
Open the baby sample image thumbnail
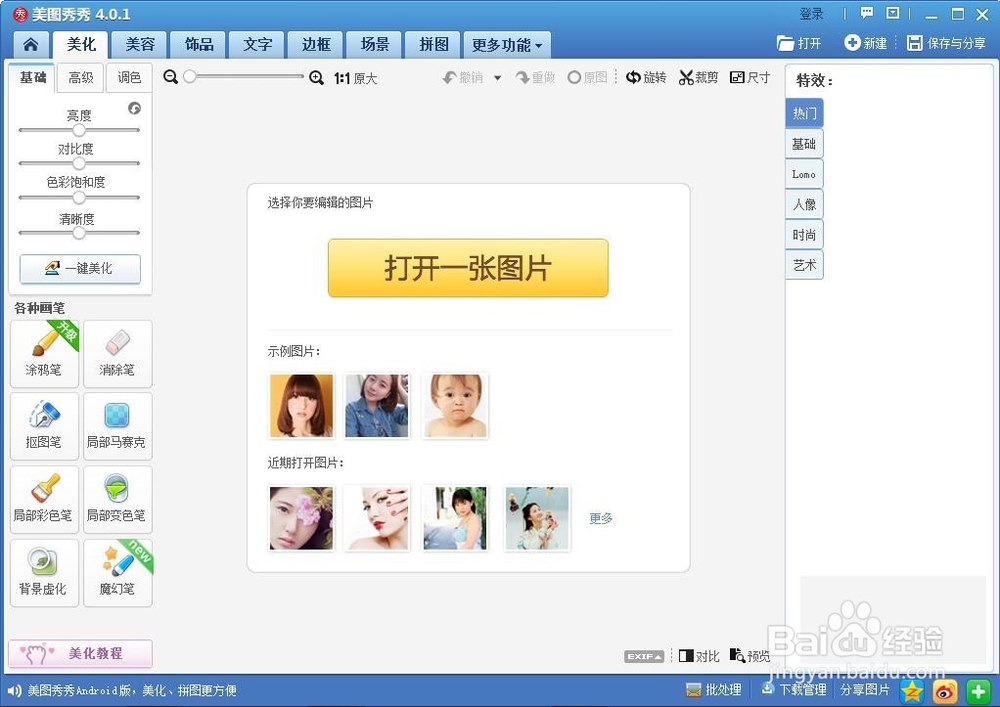coord(455,405)
